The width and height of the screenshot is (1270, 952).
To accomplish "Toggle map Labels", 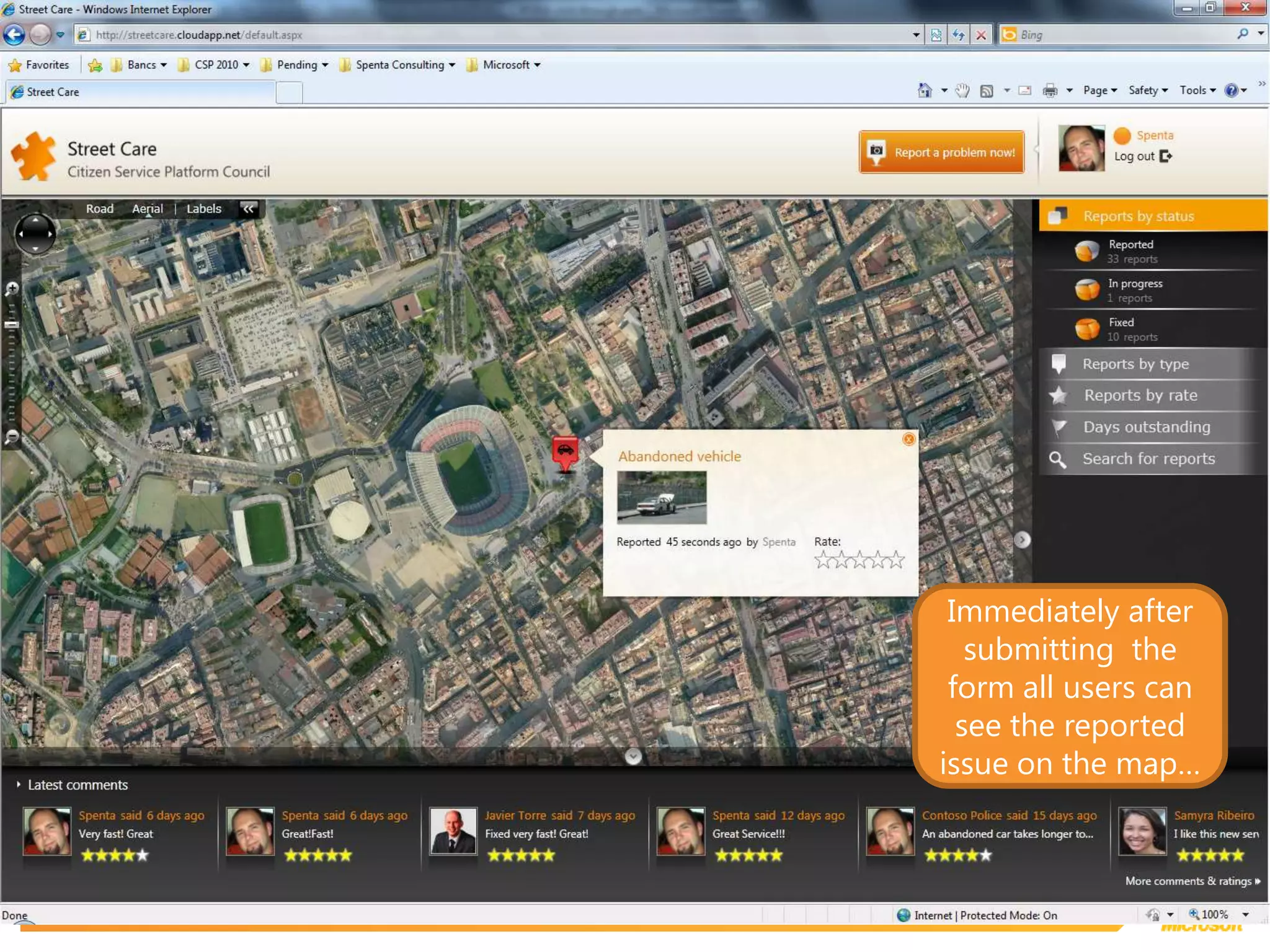I will 204,209.
